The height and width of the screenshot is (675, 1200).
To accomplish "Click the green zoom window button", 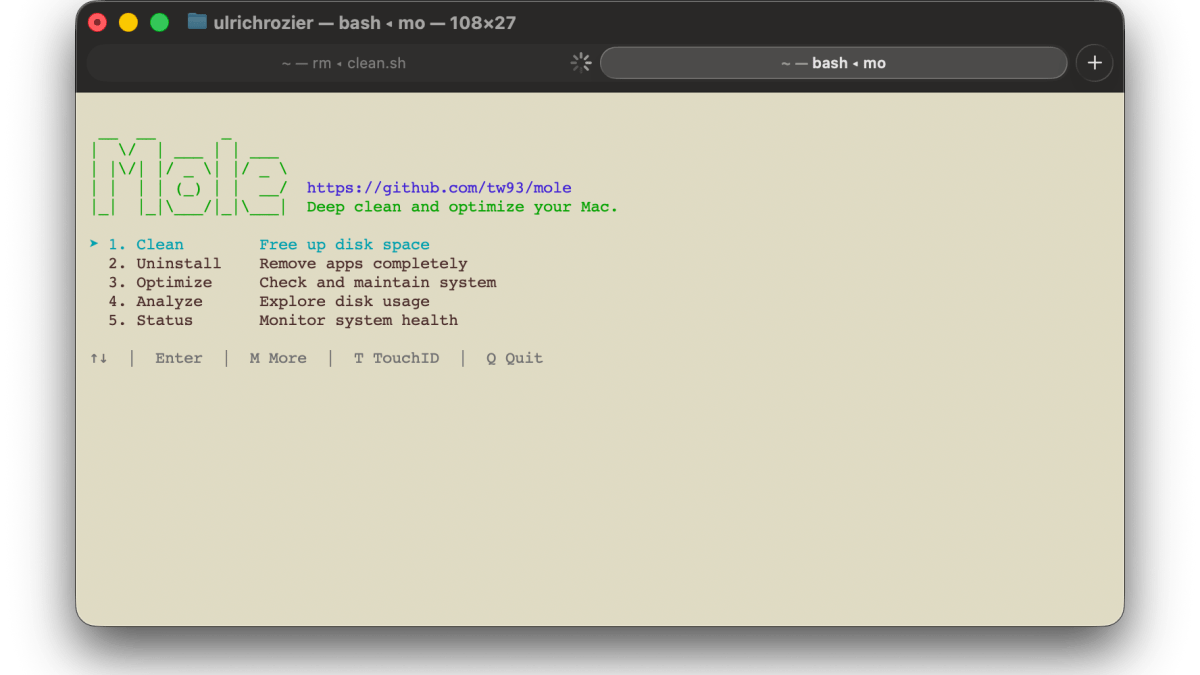I will [x=159, y=22].
